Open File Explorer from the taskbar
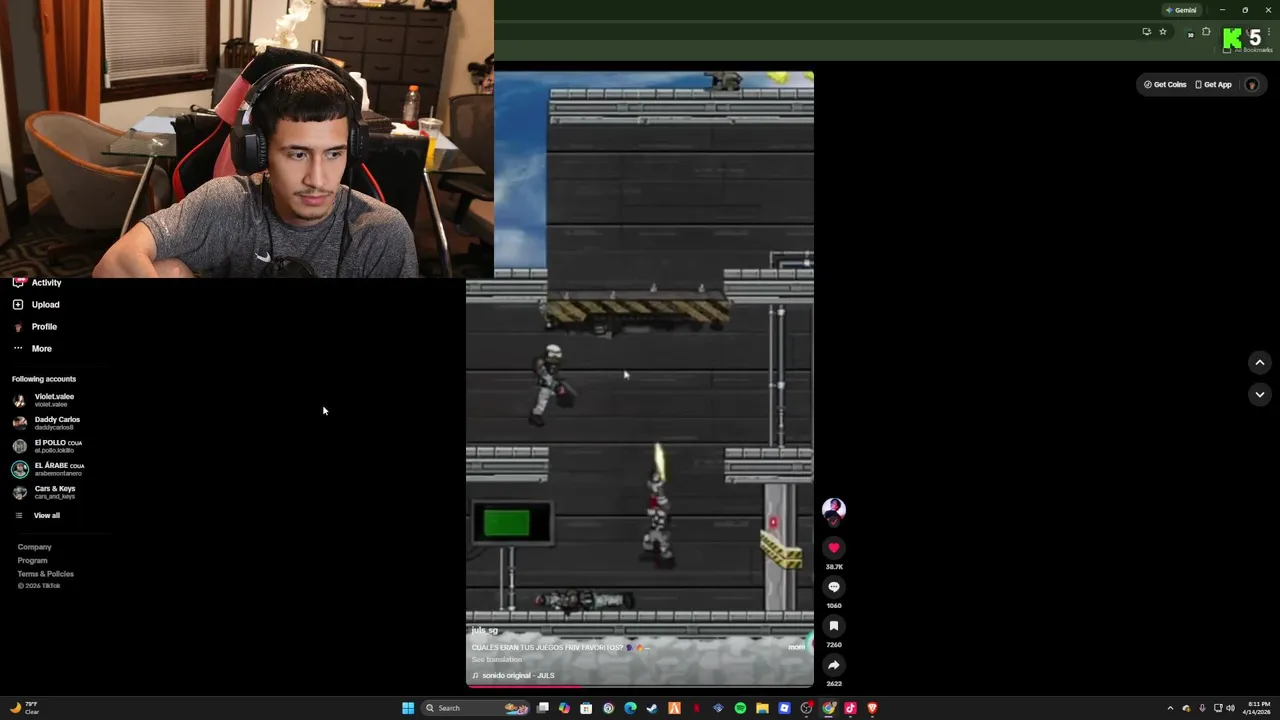The width and height of the screenshot is (1280, 720). point(762,708)
